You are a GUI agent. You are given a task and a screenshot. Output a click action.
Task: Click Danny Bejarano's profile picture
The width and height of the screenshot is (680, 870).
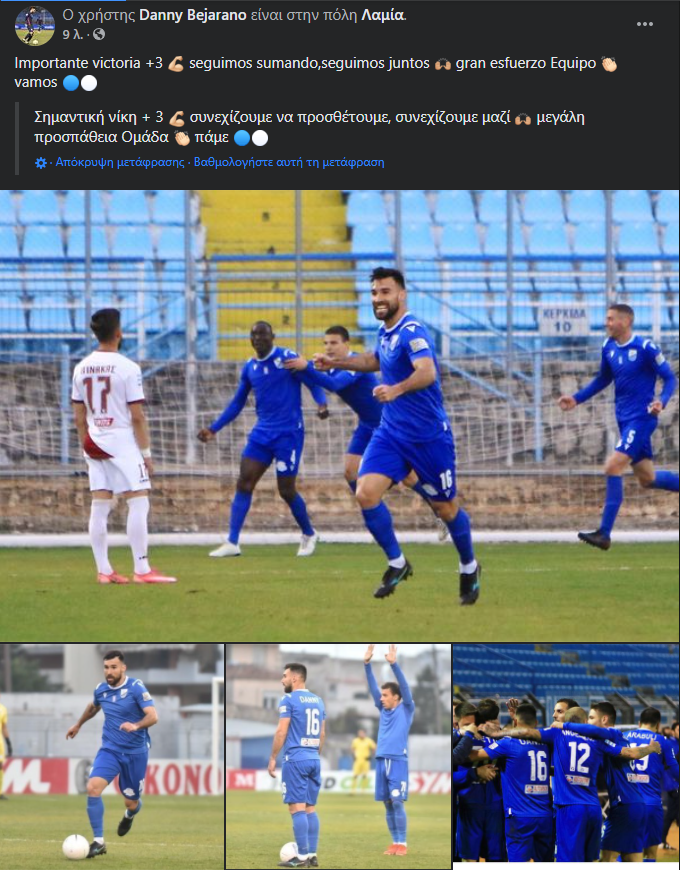pyautogui.click(x=34, y=26)
